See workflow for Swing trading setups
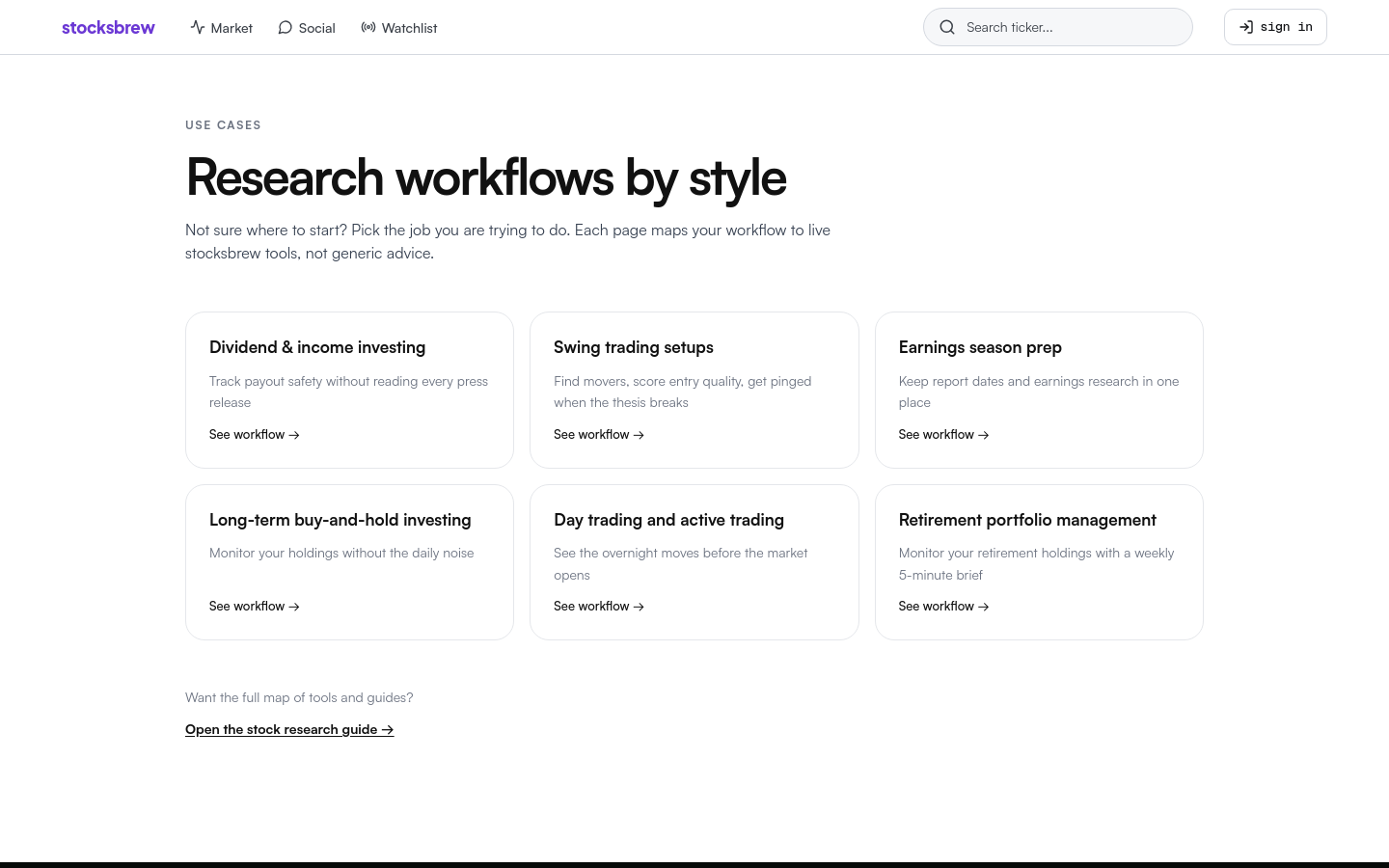The width and height of the screenshot is (1389, 868). point(599,435)
